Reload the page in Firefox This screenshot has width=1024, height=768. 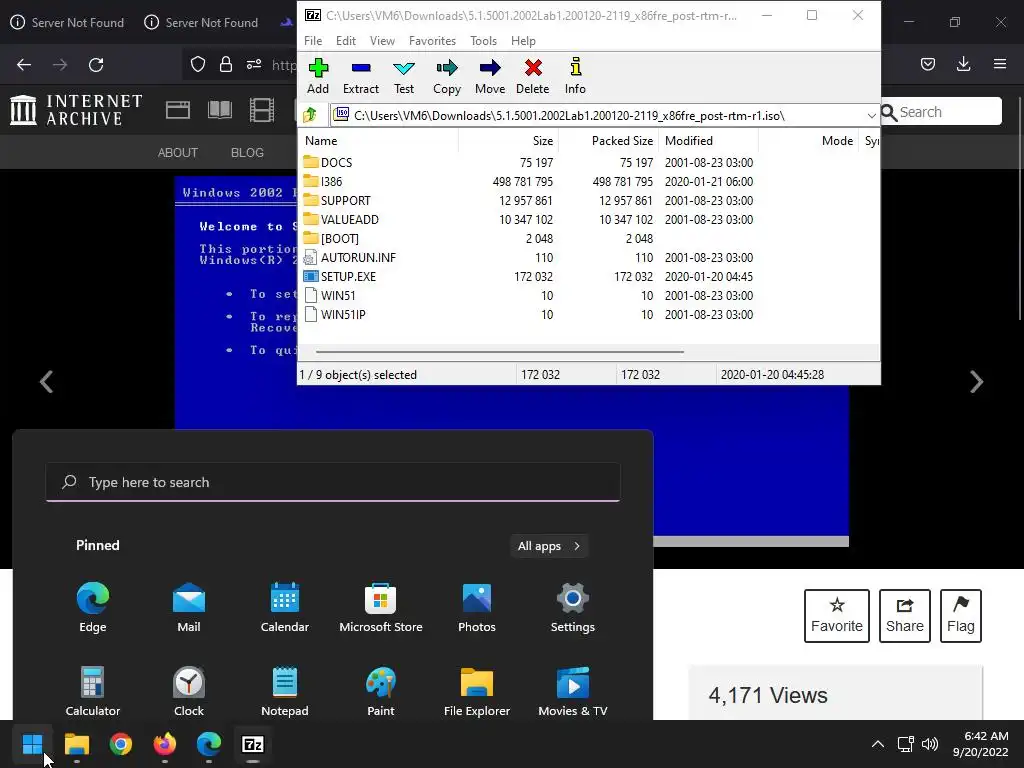click(x=96, y=64)
